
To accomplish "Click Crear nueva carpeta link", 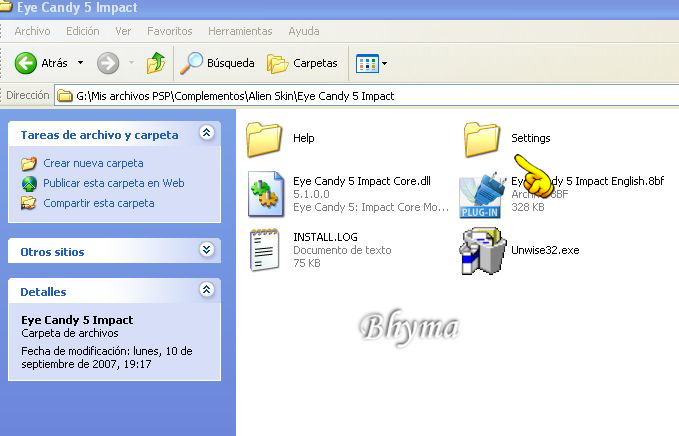I will pos(93,163).
